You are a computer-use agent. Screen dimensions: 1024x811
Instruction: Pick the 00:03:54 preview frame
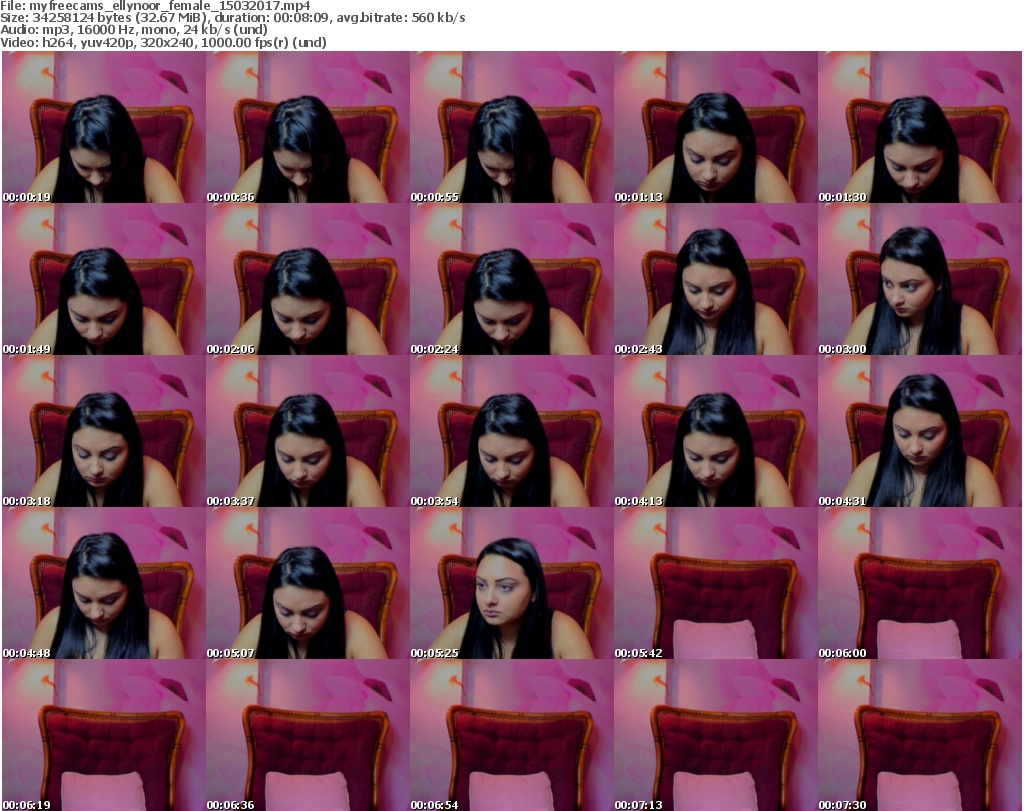(511, 432)
